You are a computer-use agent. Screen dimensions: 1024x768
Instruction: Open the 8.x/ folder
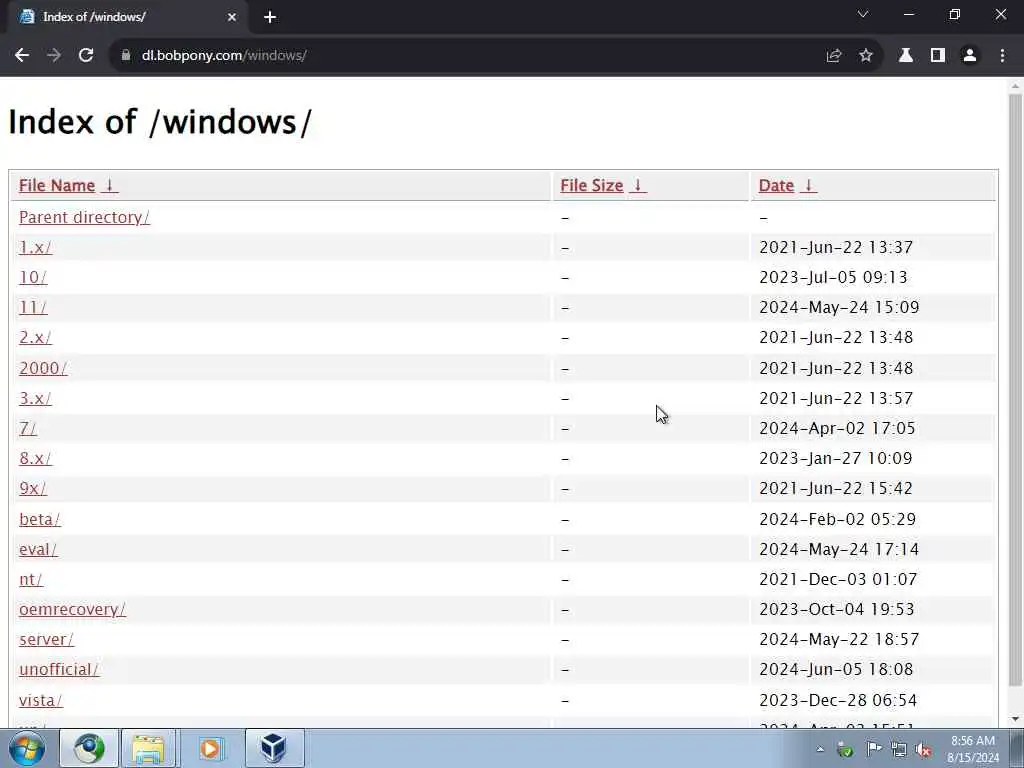[x=35, y=458]
